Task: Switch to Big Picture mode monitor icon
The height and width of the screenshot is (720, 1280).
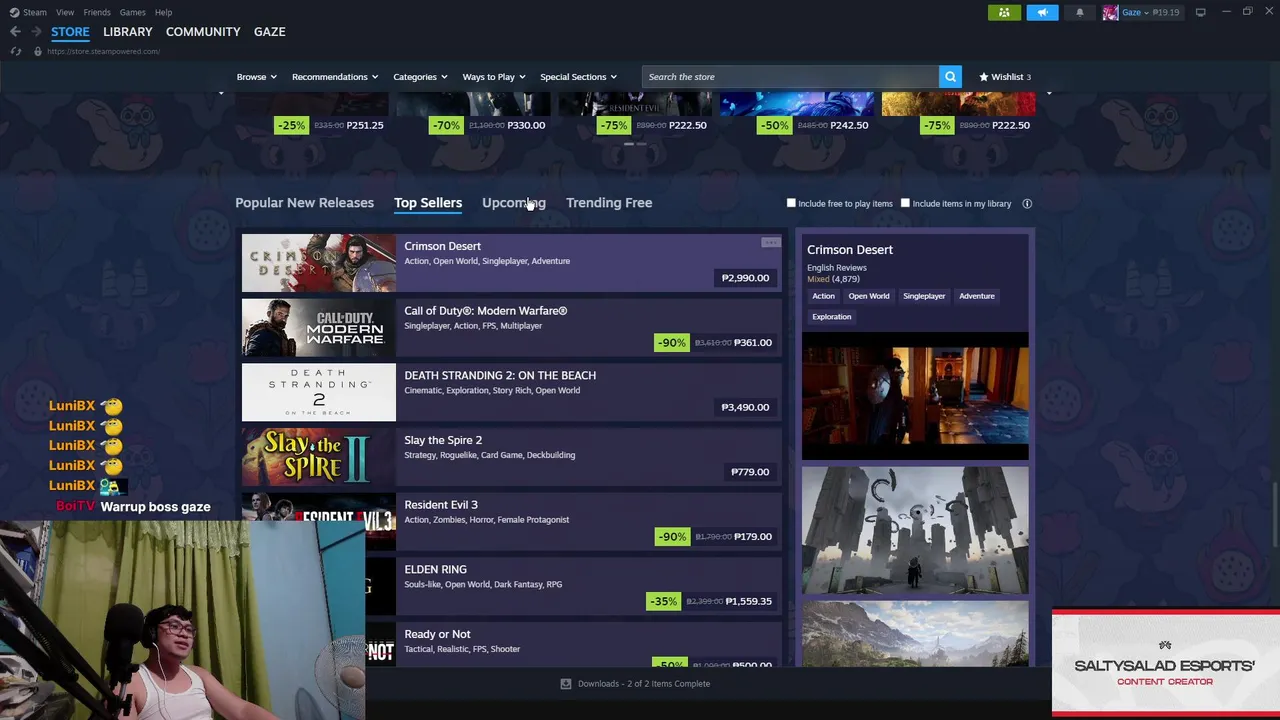Action: click(1200, 12)
